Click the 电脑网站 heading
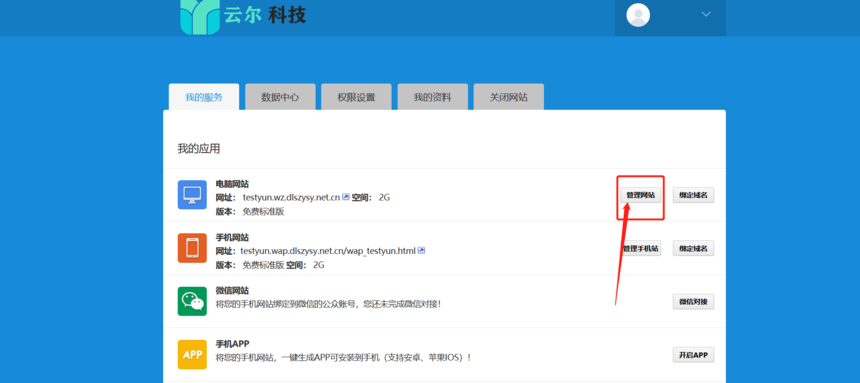The height and width of the screenshot is (383, 860). coord(232,184)
